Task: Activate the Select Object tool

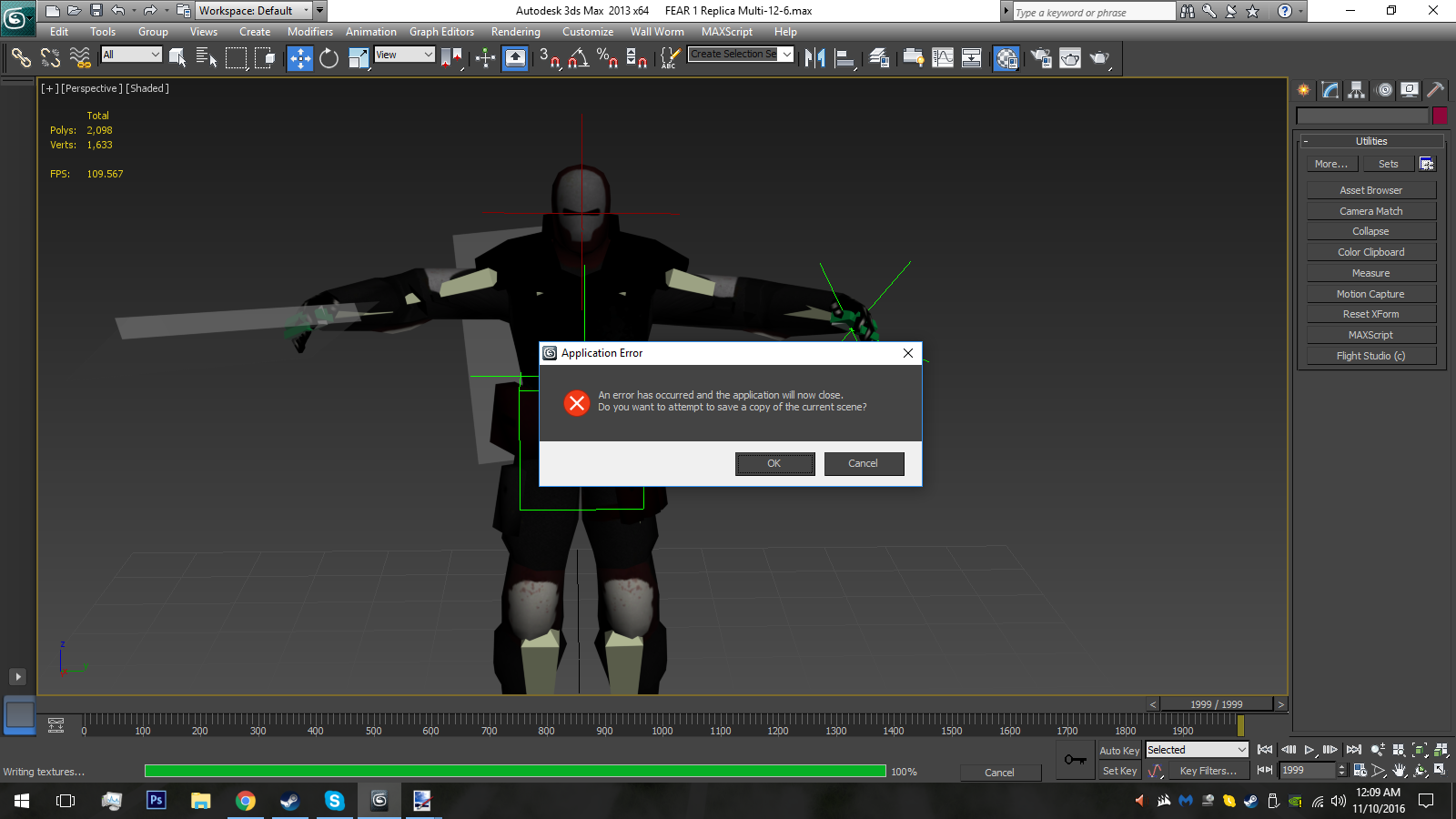Action: pyautogui.click(x=177, y=58)
